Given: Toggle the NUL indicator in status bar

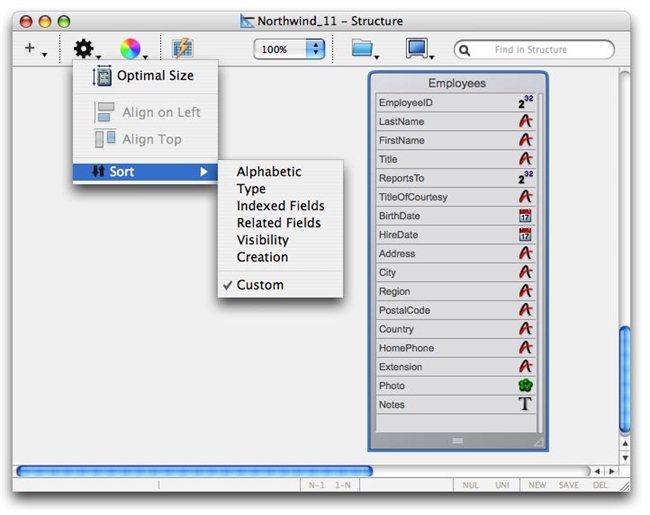Looking at the screenshot, I should click(x=470, y=485).
